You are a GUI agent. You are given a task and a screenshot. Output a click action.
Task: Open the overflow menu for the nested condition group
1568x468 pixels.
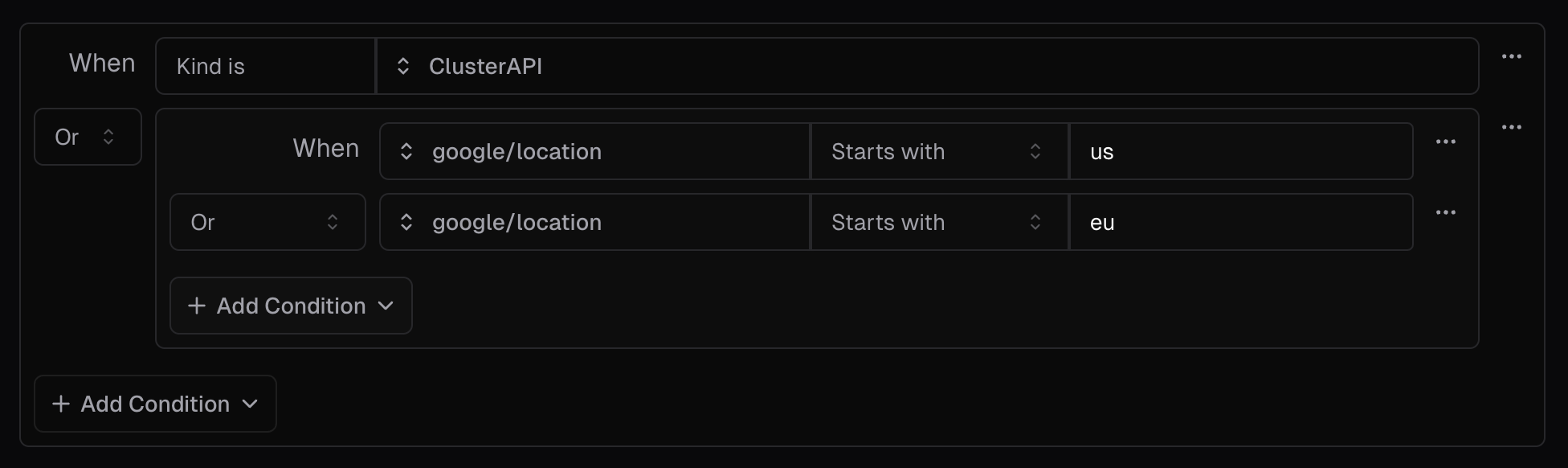click(1513, 126)
